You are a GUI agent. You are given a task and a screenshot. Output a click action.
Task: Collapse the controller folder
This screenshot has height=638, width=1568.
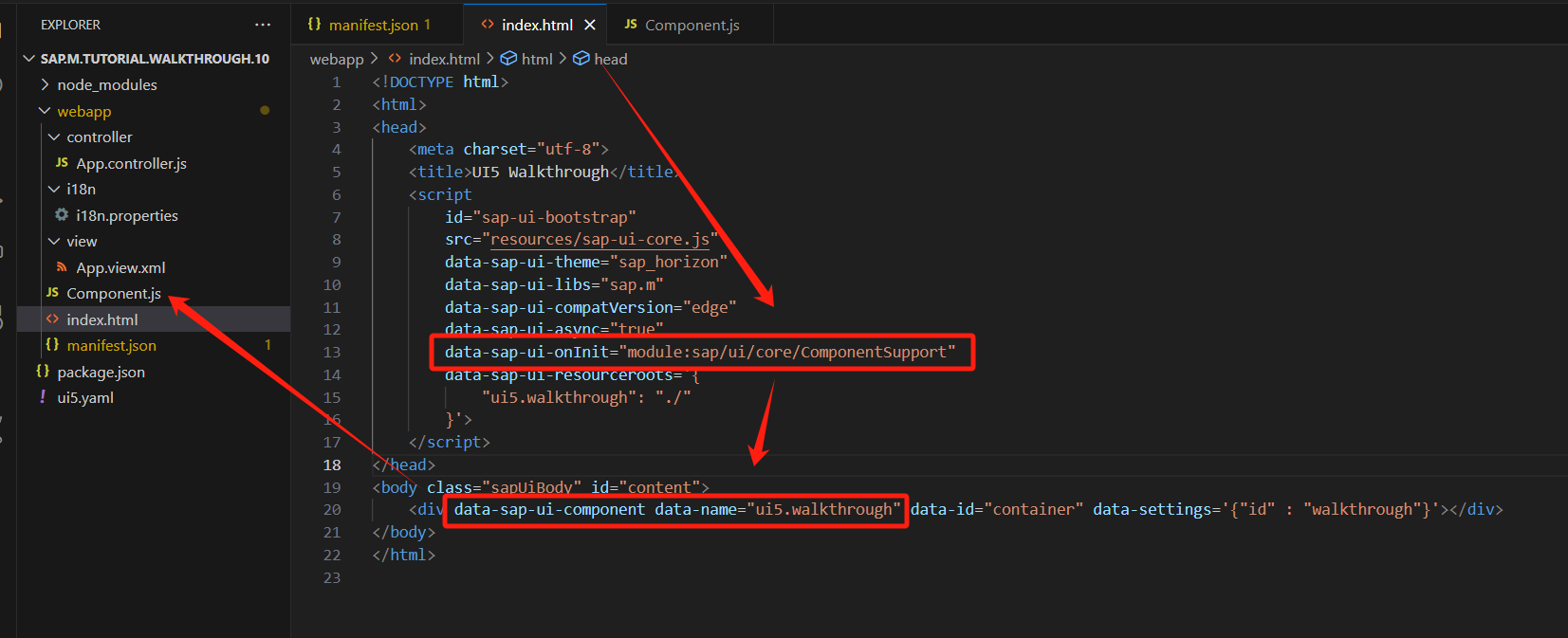[x=54, y=137]
